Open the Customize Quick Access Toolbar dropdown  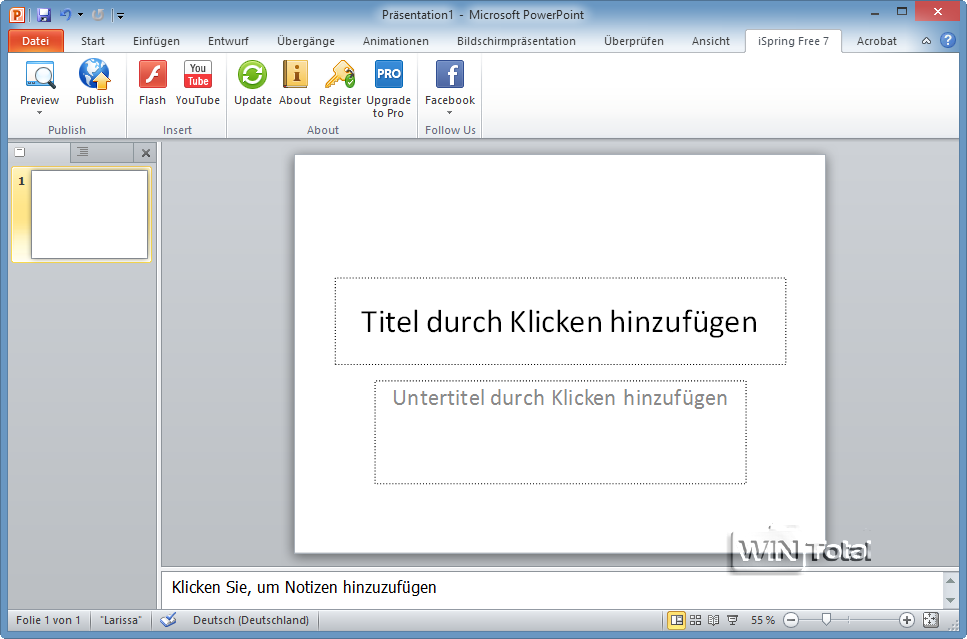tap(120, 16)
